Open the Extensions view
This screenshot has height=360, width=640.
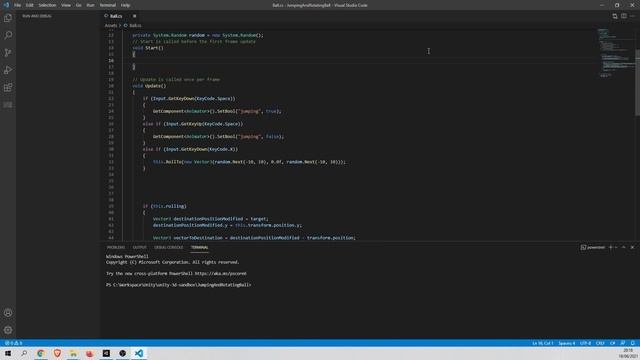click(x=8, y=87)
